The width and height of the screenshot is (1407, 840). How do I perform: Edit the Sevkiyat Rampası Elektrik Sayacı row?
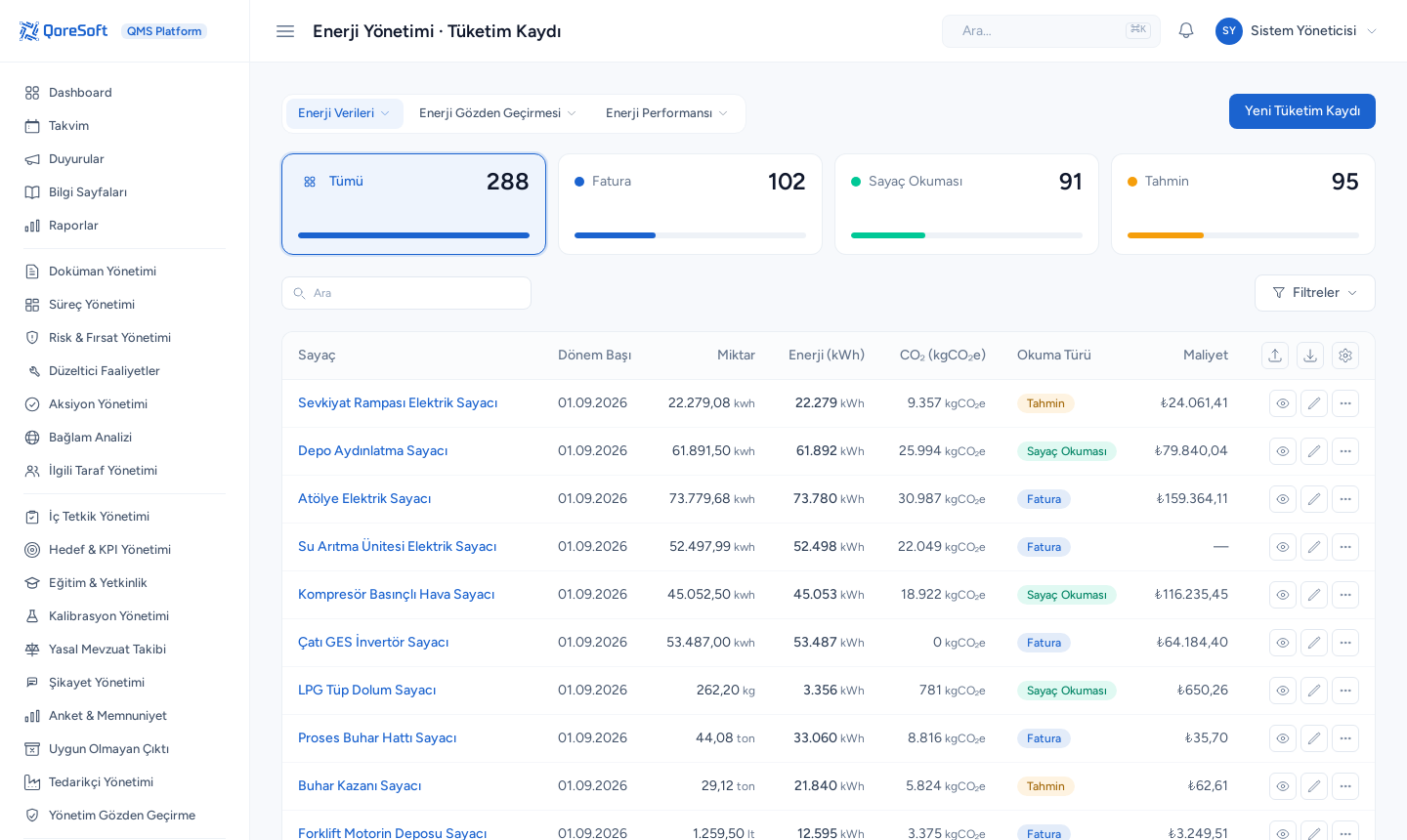(x=1314, y=403)
